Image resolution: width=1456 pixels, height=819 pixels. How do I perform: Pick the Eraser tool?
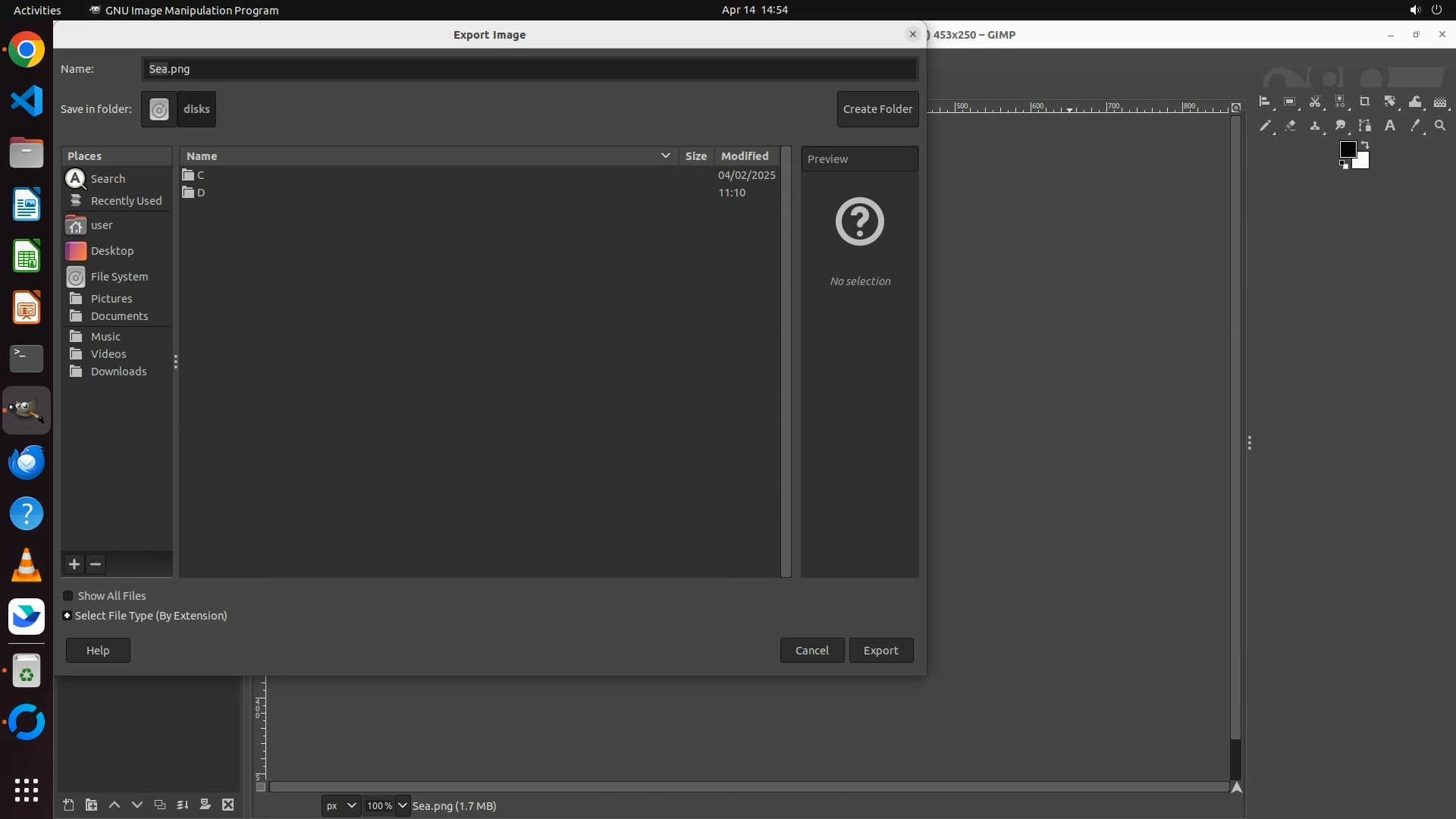click(1290, 126)
